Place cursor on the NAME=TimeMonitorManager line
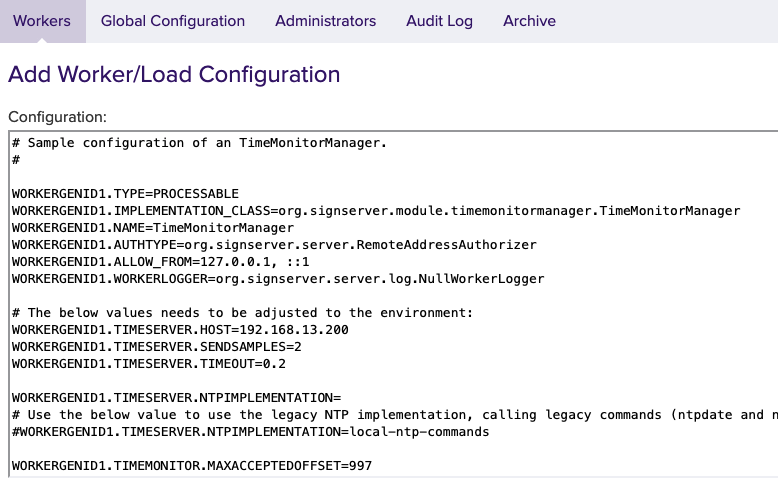This screenshot has width=778, height=497. (x=152, y=228)
